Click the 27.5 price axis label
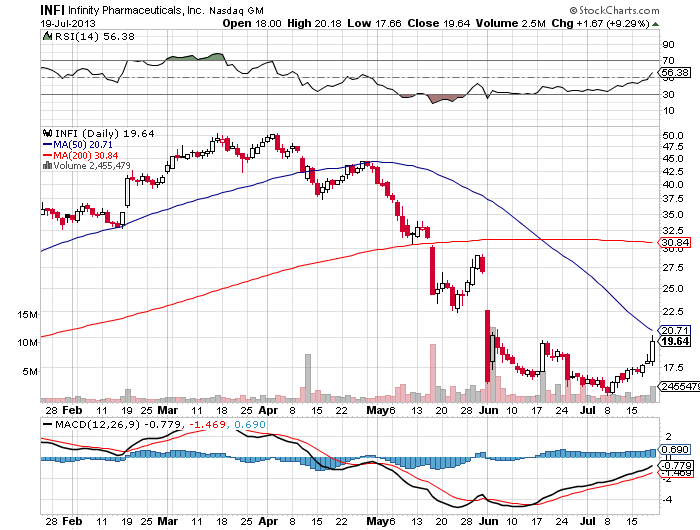This screenshot has height=530, width=700. tap(673, 267)
